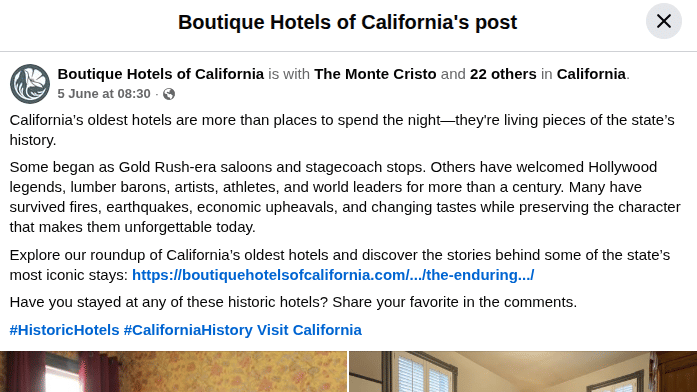Follow the #HistoricHotels hashtag
697x392 pixels.
pyautogui.click(x=64, y=330)
